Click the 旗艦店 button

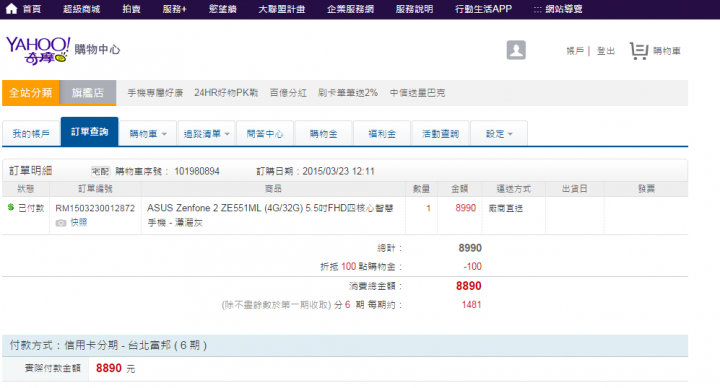(x=88, y=93)
